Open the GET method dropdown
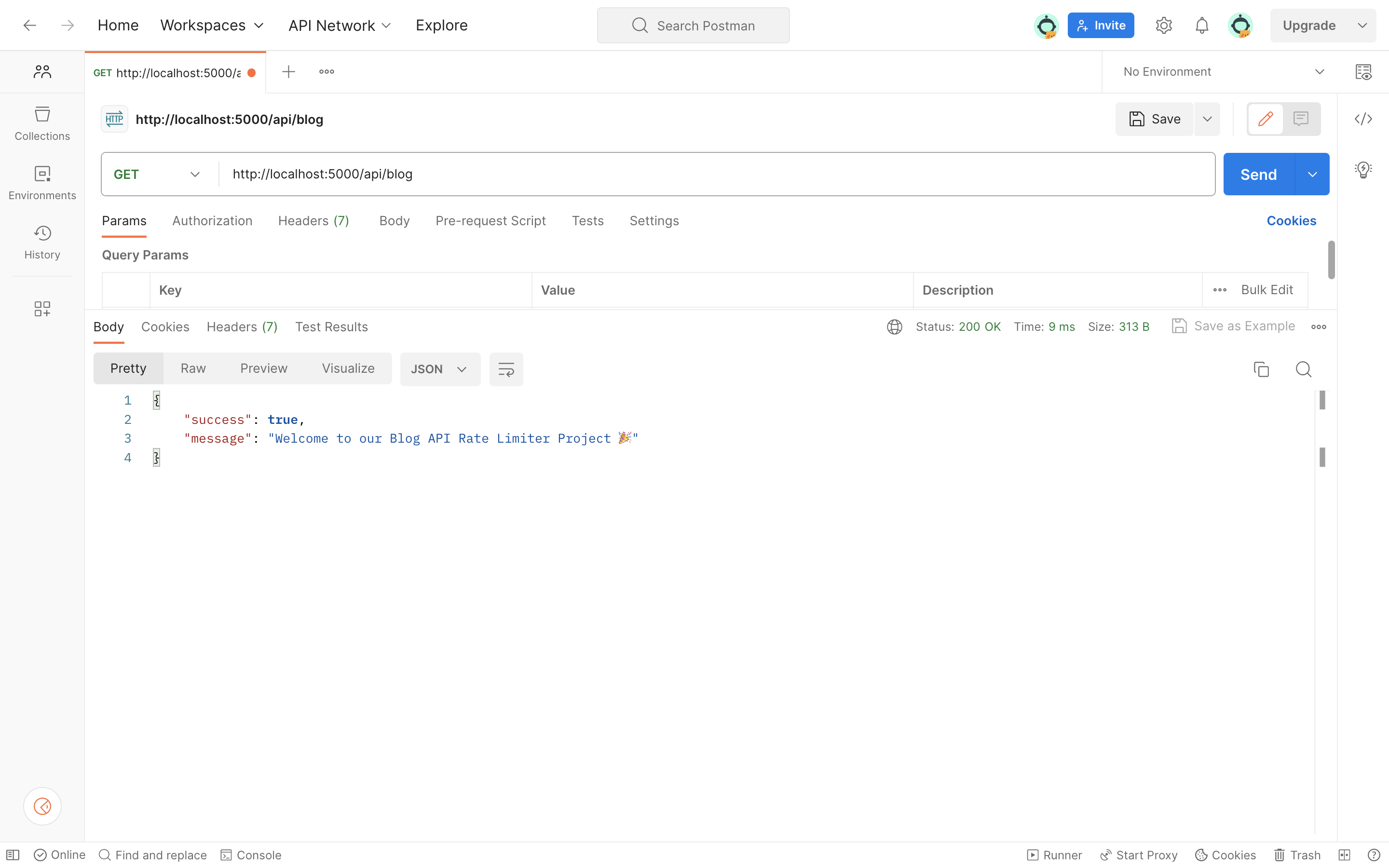 [157, 174]
